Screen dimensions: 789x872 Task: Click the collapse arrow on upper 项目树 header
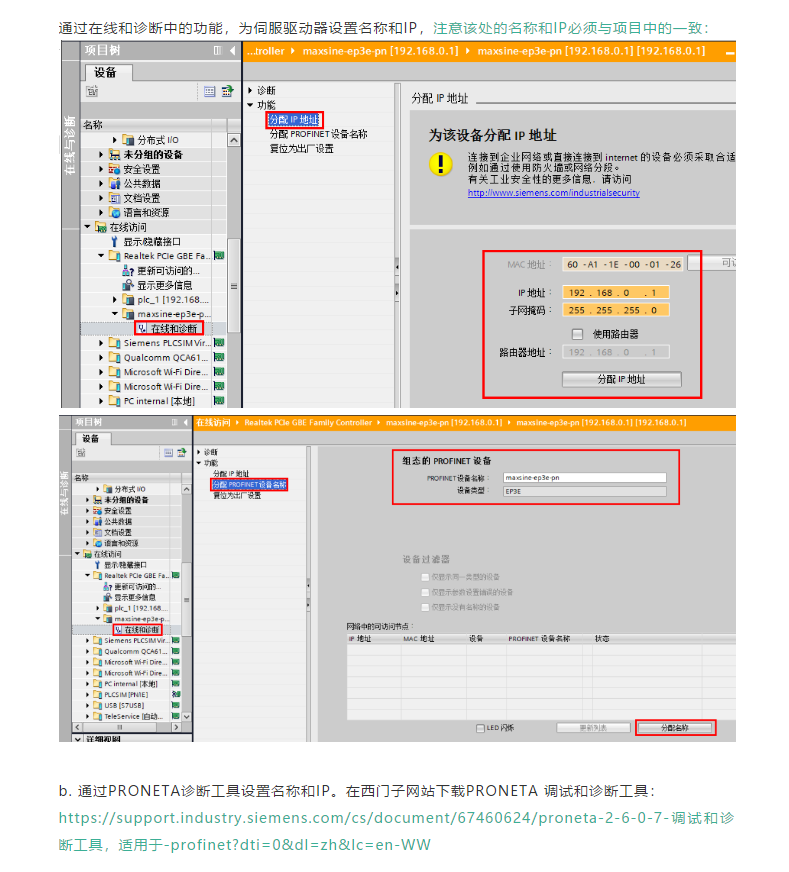(x=233, y=50)
